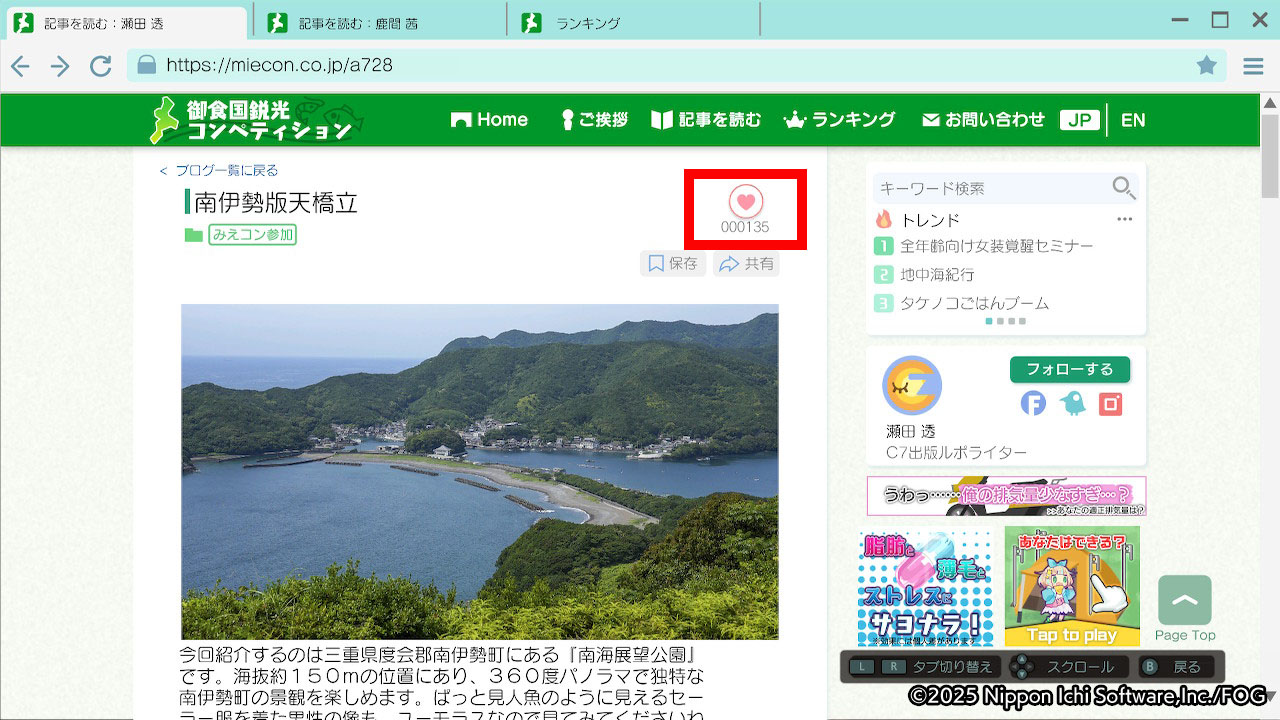The image size is (1280, 720).
Task: Open the share options button
Action: [746, 264]
